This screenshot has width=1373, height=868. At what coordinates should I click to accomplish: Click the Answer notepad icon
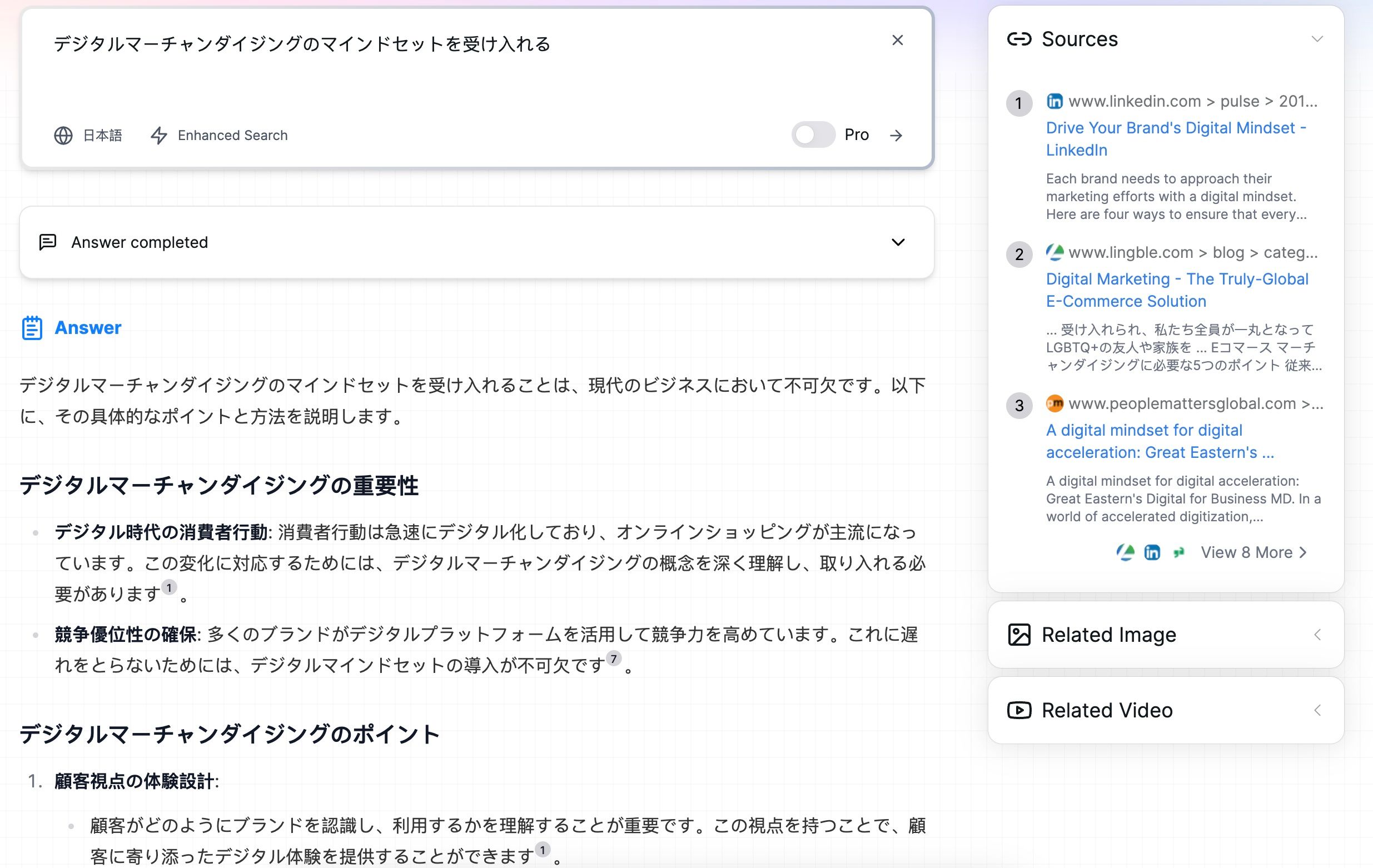point(32,328)
